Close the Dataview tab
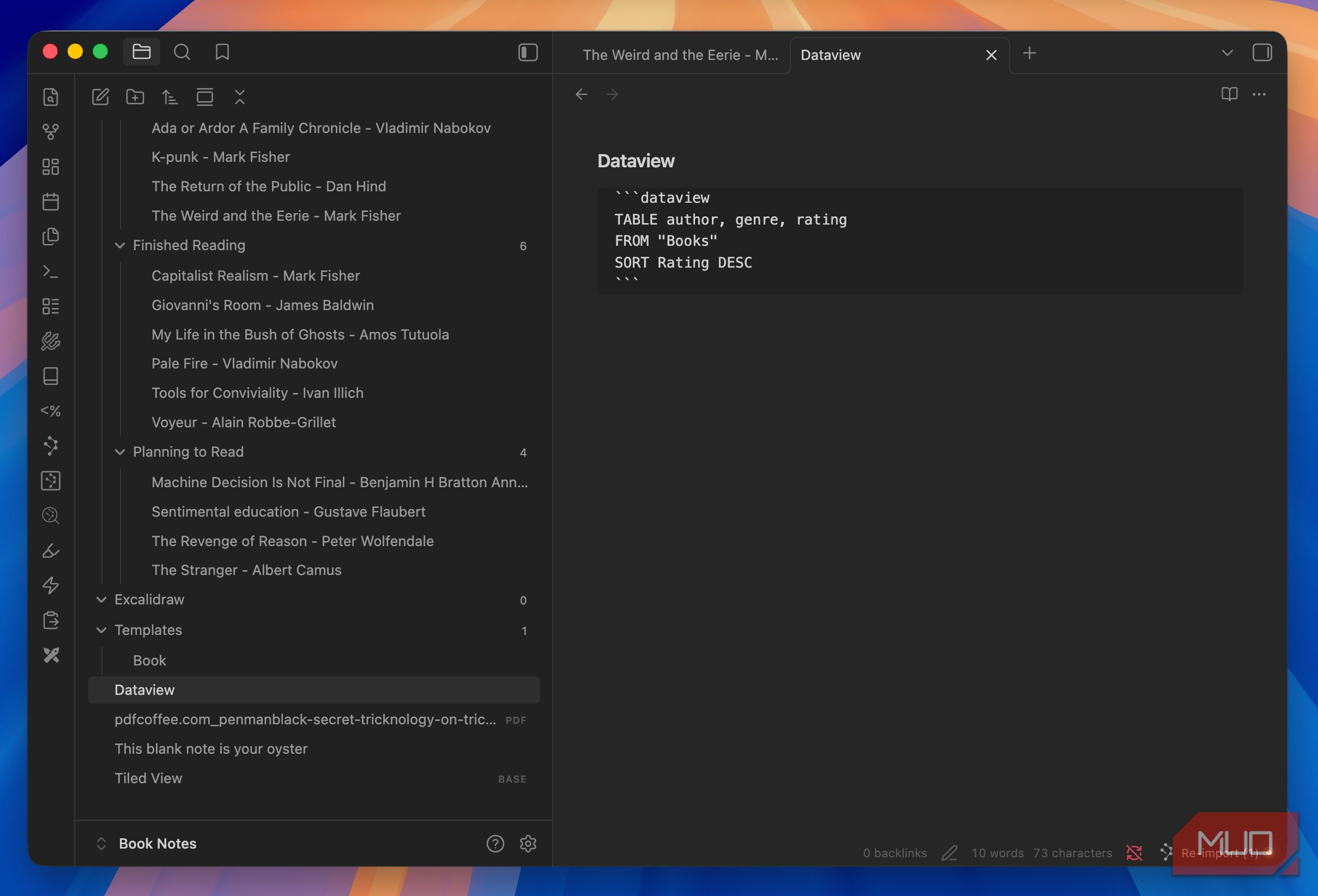The image size is (1318, 896). [x=991, y=55]
